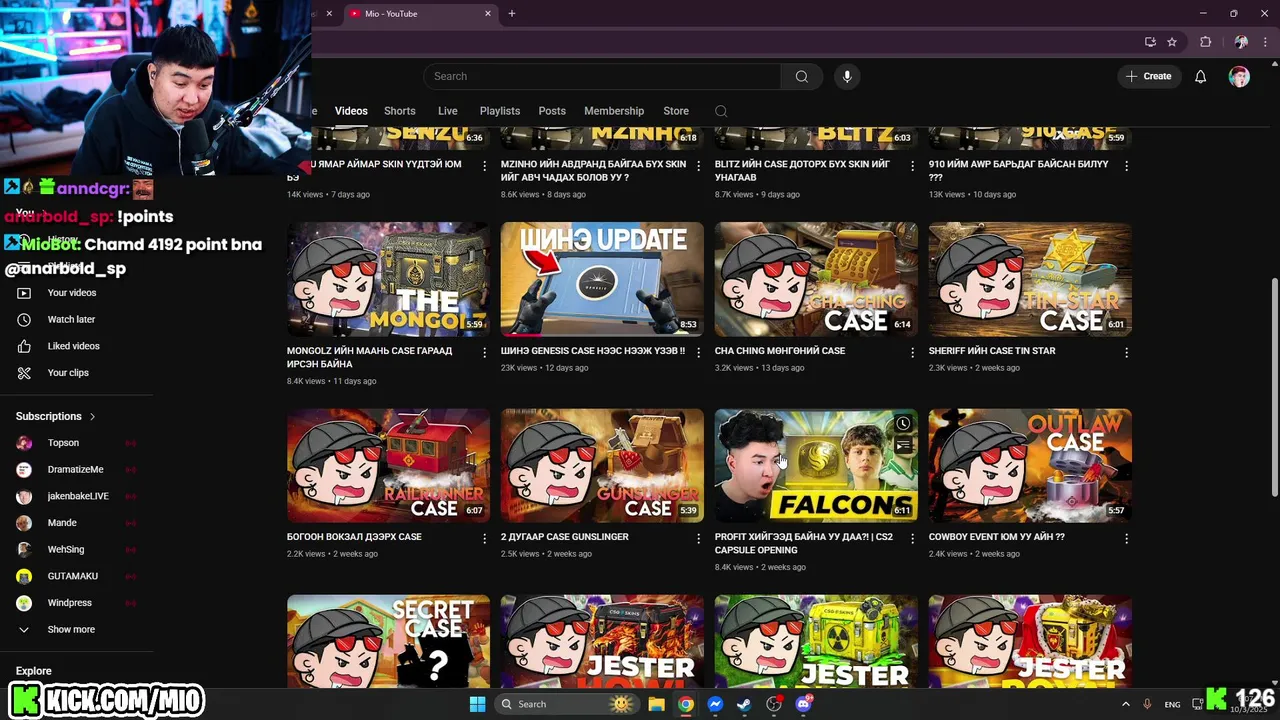Open the account avatar menu
The image size is (1280, 720).
(x=1239, y=76)
